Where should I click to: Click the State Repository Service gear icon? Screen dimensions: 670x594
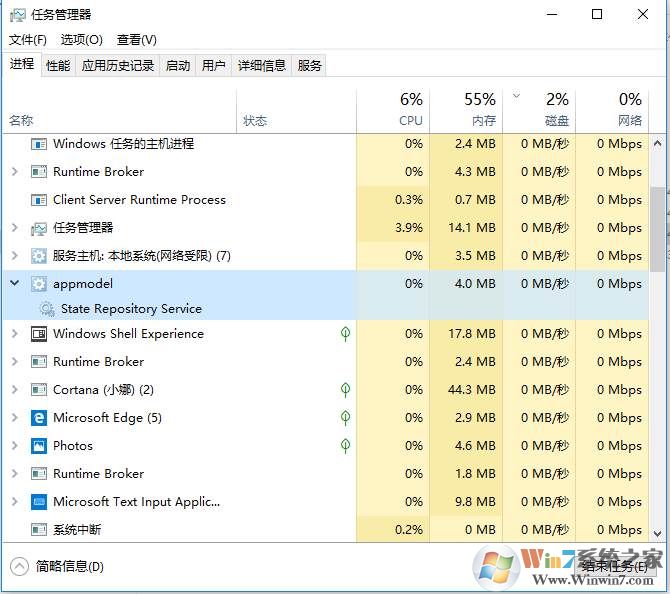(x=47, y=309)
